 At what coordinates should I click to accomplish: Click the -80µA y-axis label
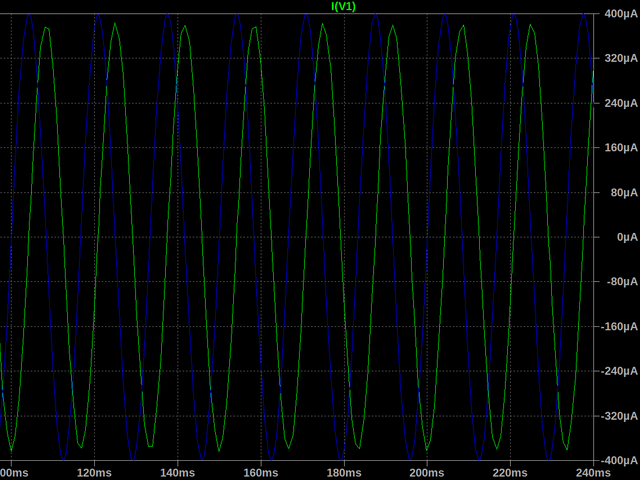point(621,282)
